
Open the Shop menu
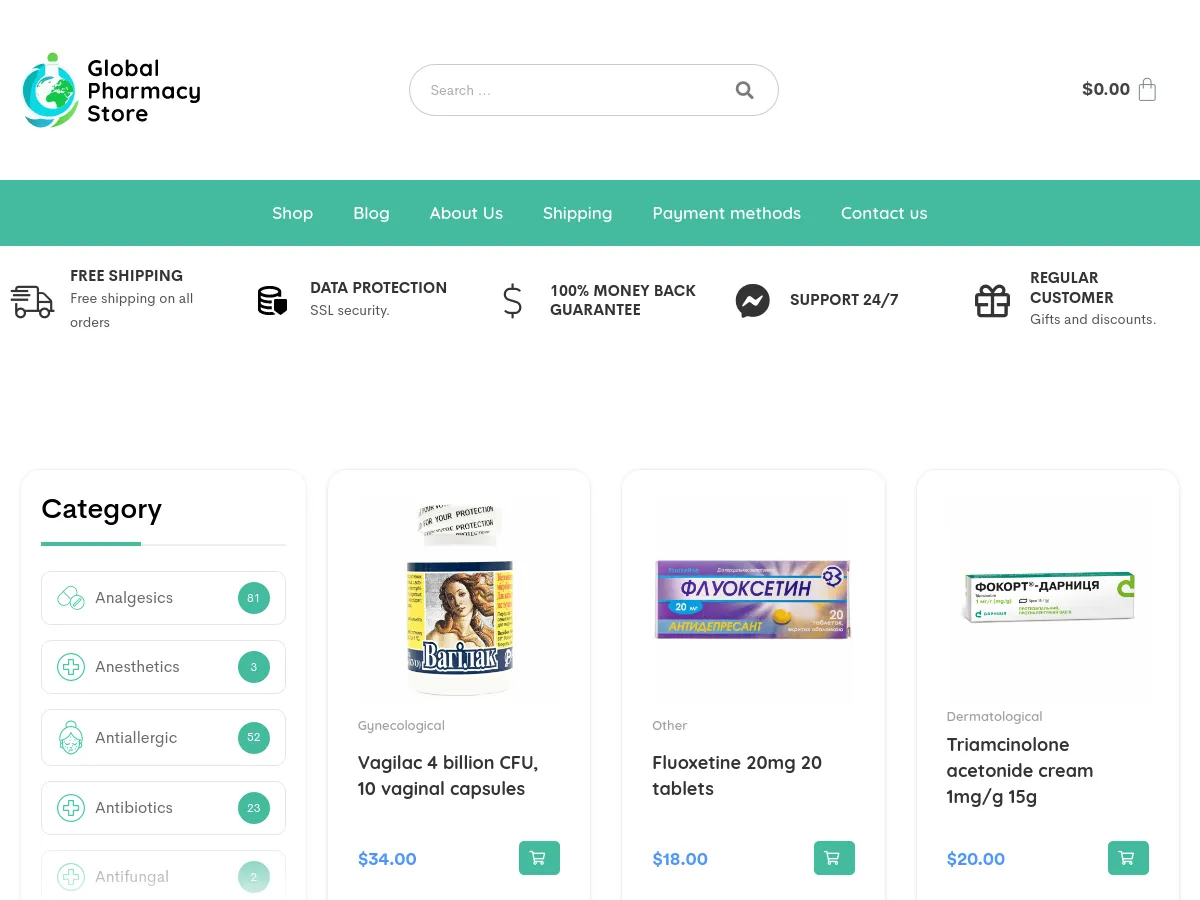pyautogui.click(x=292, y=213)
